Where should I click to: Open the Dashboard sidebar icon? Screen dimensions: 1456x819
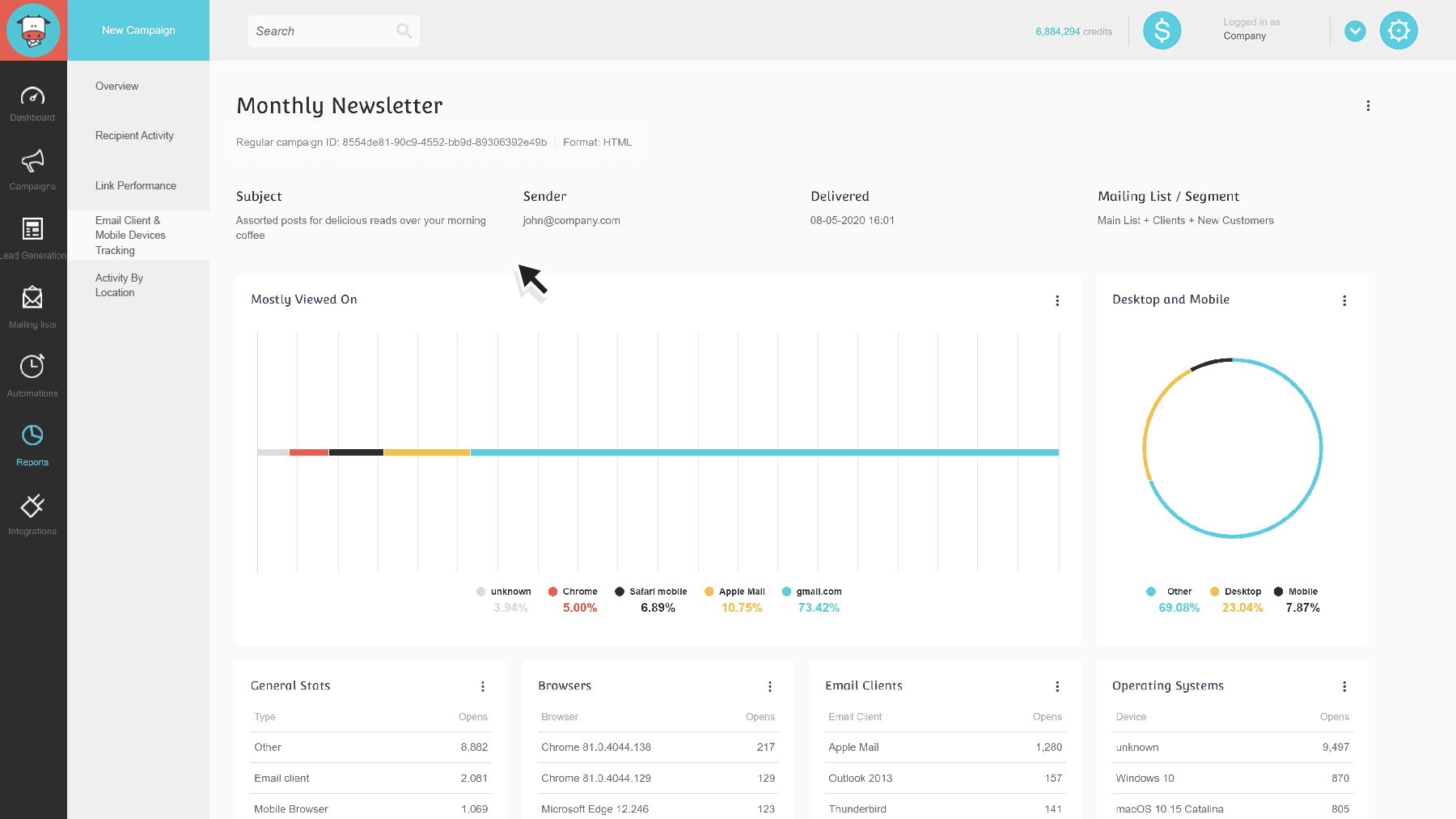tap(32, 97)
